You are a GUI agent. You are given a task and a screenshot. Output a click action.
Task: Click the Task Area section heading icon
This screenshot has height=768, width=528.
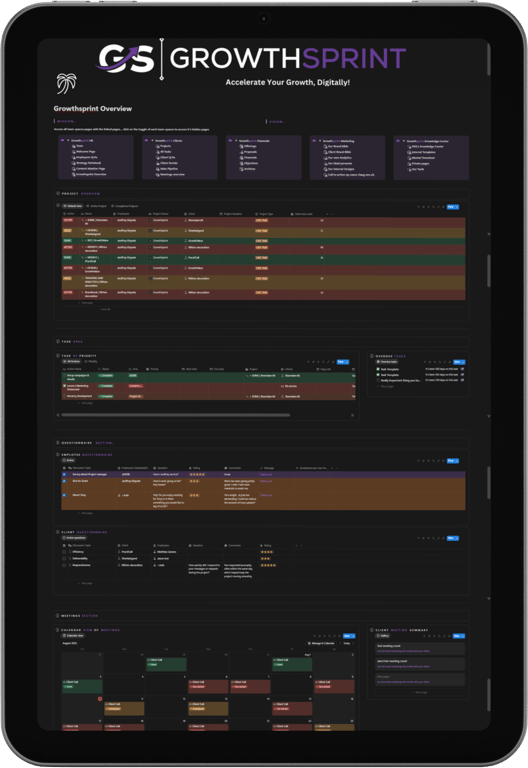[58, 341]
